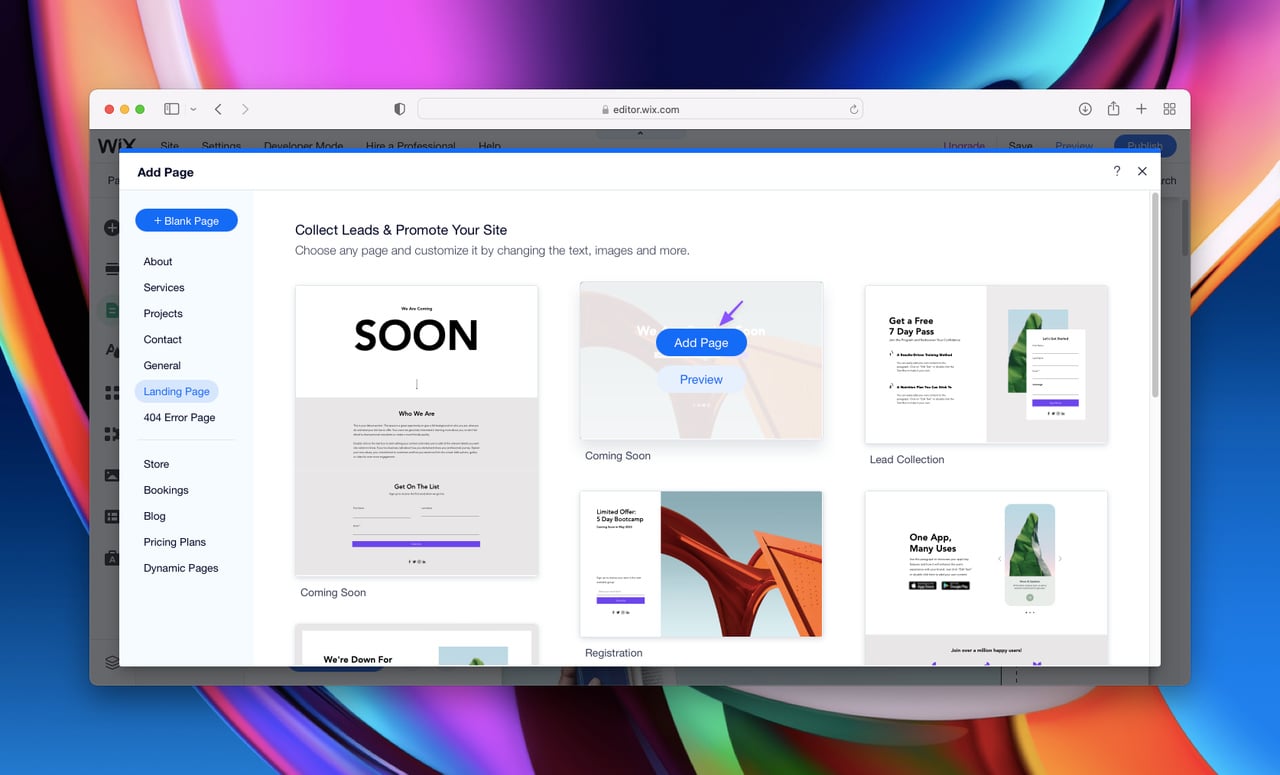The image size is (1280, 775).
Task: Select the We're Down For template
Action: [x=416, y=645]
